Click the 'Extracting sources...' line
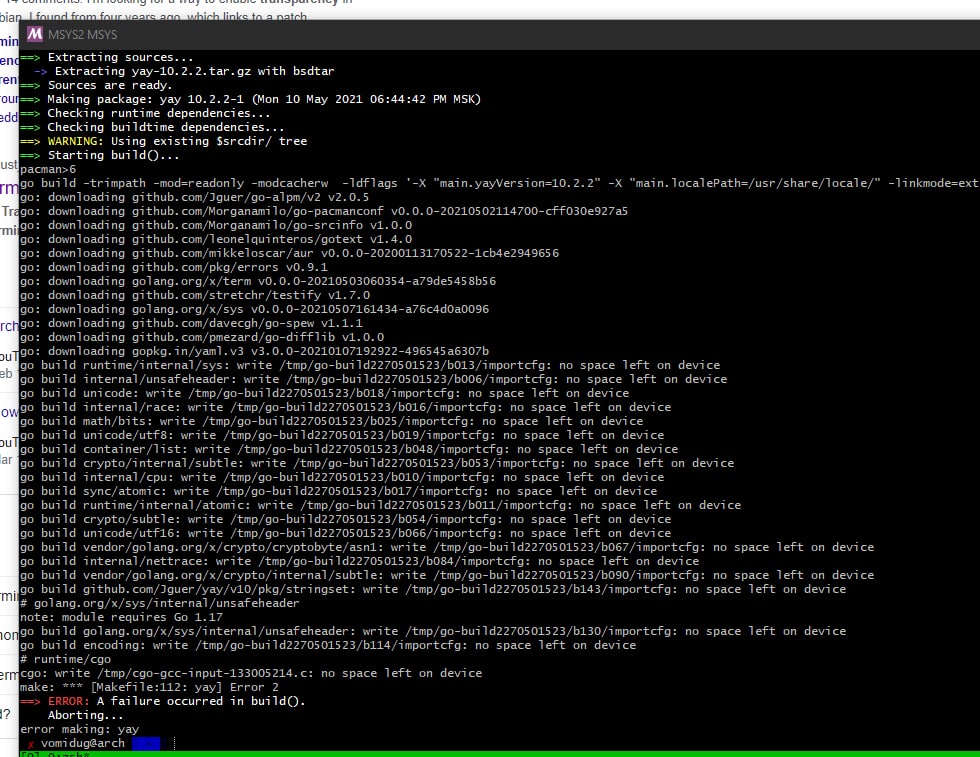The height and width of the screenshot is (757, 980). click(106, 58)
